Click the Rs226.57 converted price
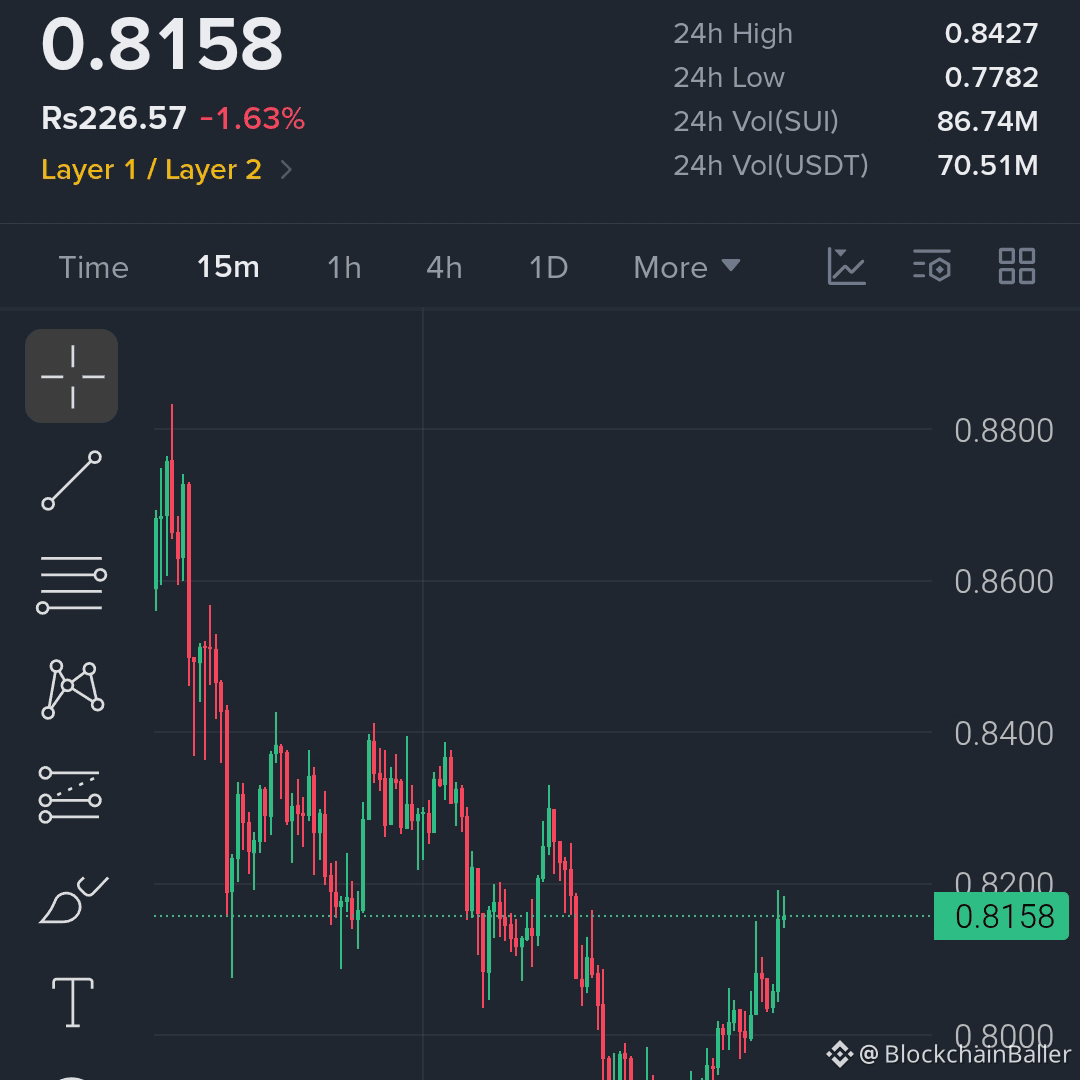Image resolution: width=1080 pixels, height=1080 pixels. point(114,118)
